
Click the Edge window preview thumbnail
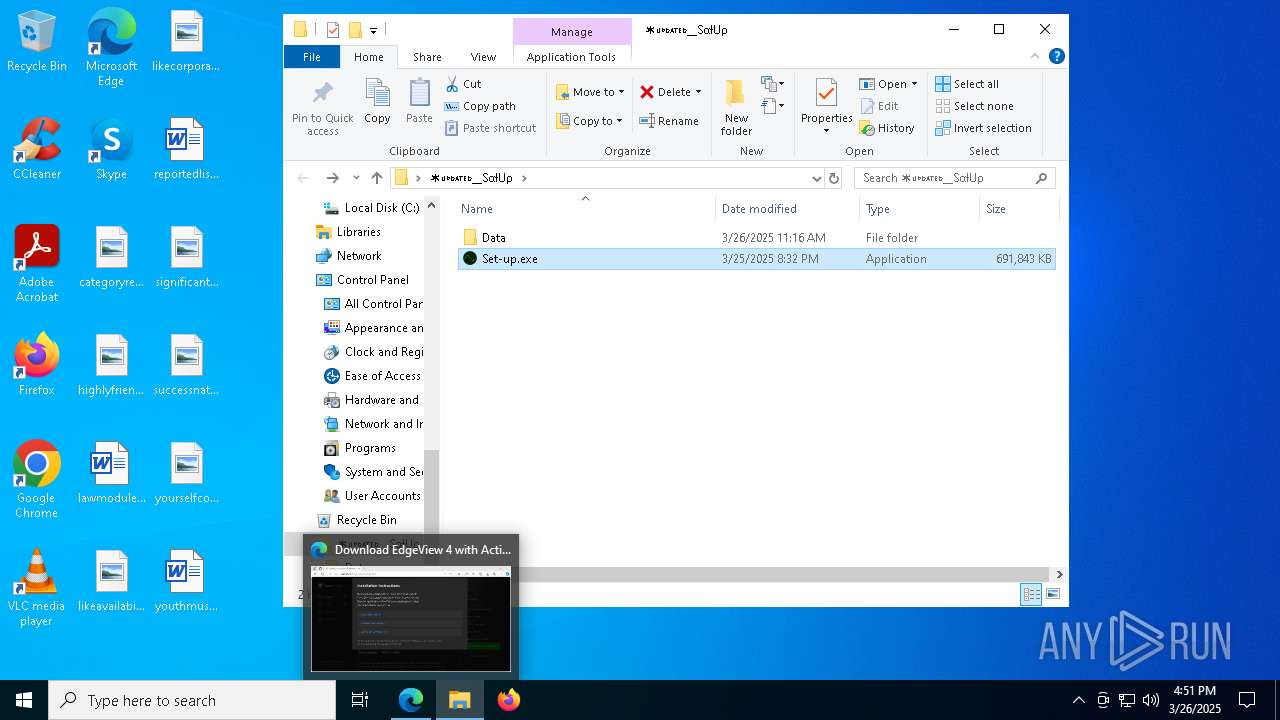coord(411,618)
